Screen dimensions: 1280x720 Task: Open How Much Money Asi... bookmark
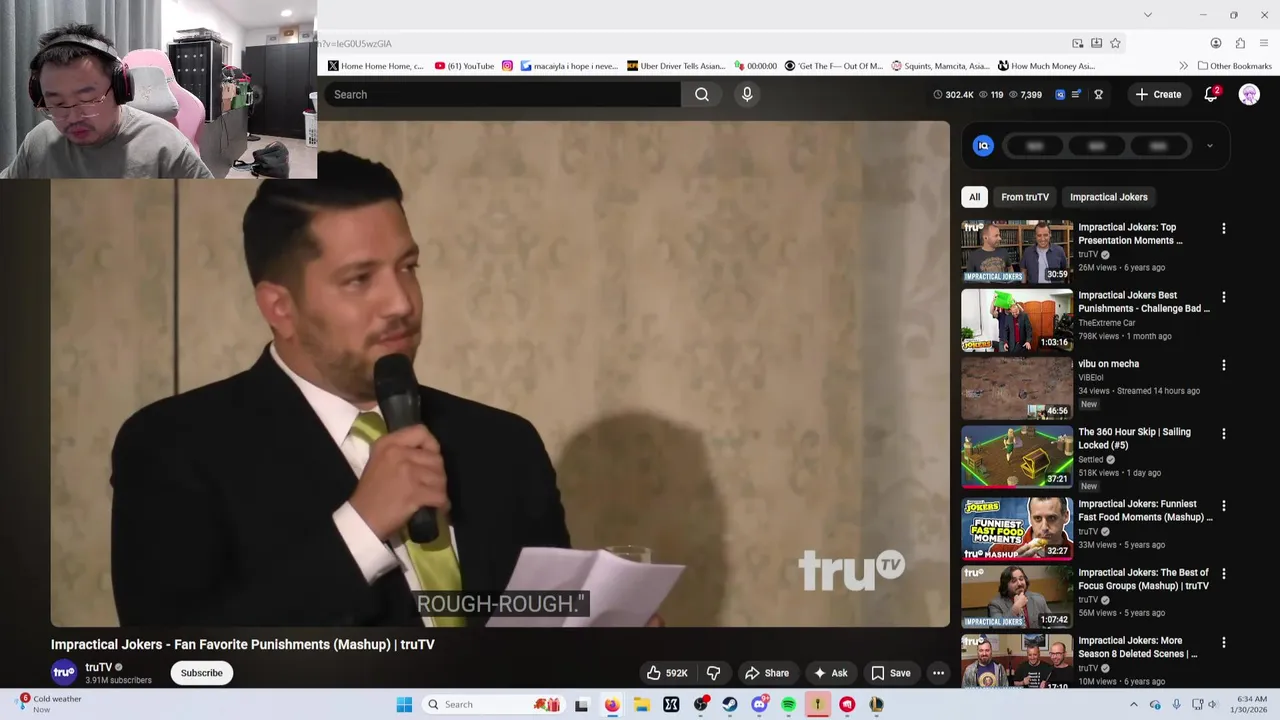coord(1047,66)
